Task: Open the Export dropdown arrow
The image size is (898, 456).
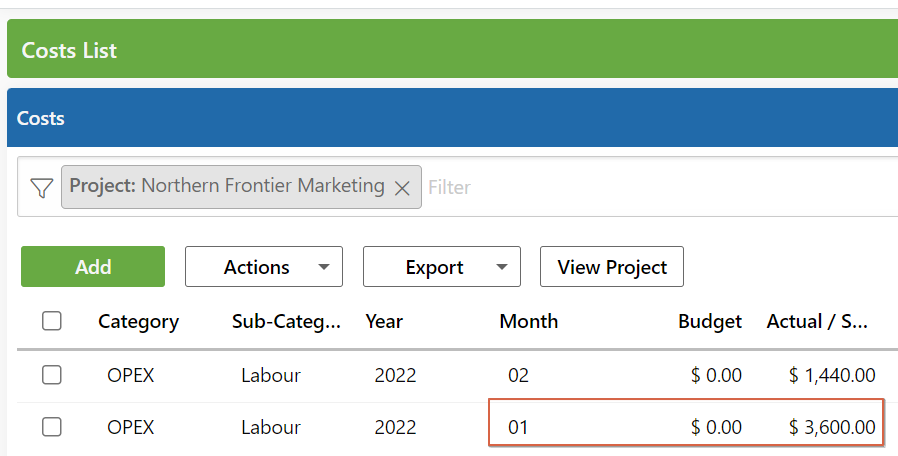Action: point(502,267)
